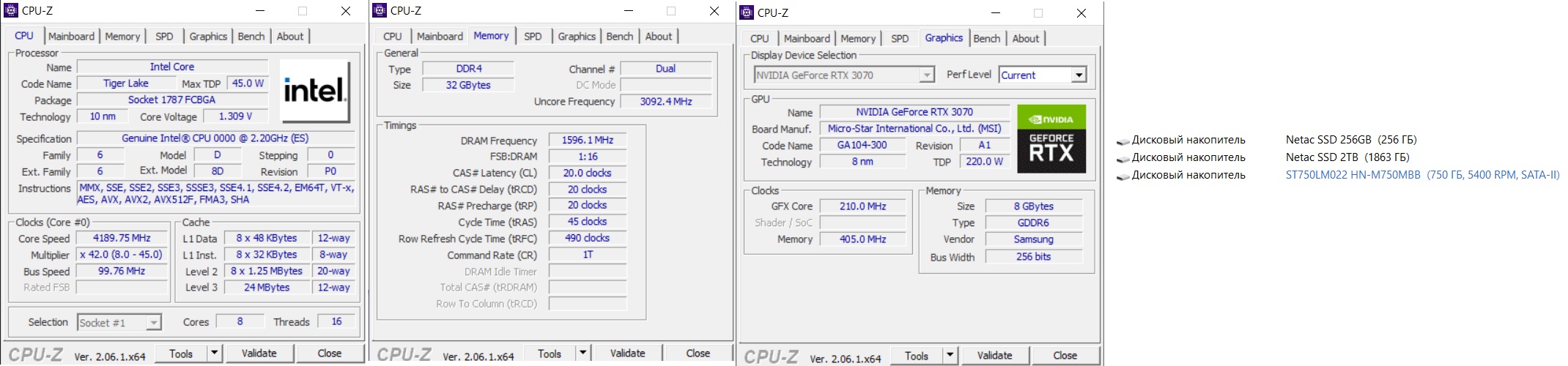Expand the Tools dropdown arrow in the CPU window
This screenshot has width=1568, height=366.
tap(214, 354)
